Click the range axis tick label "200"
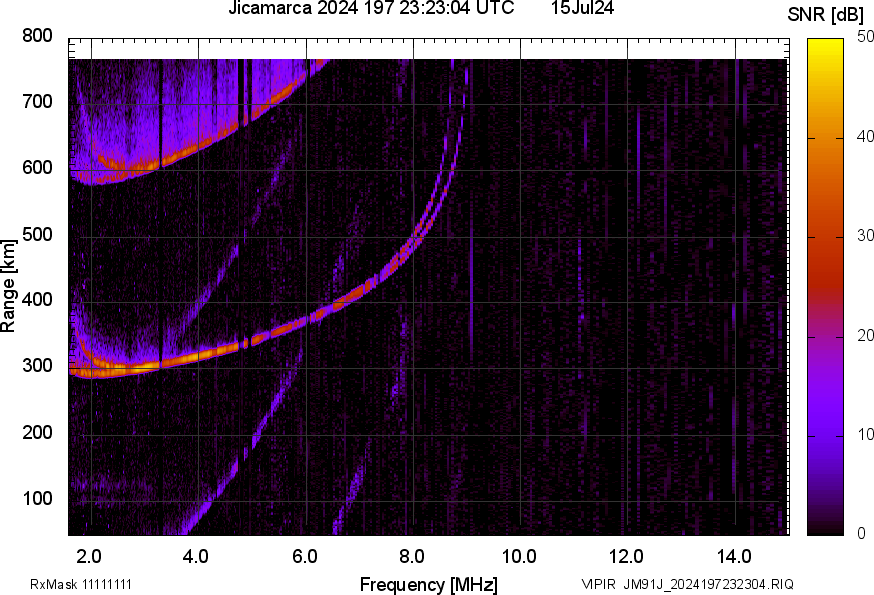Viewport: 874px width, 595px height. click(37, 432)
